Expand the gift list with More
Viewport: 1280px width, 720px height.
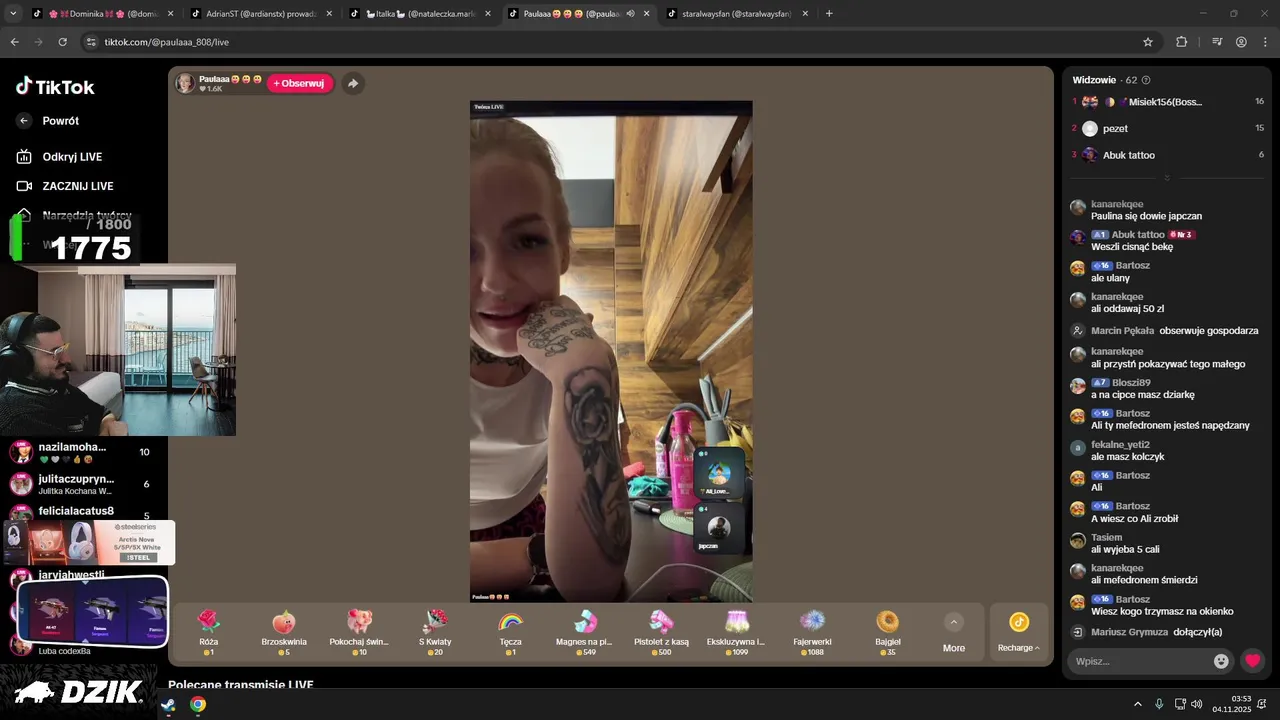954,633
